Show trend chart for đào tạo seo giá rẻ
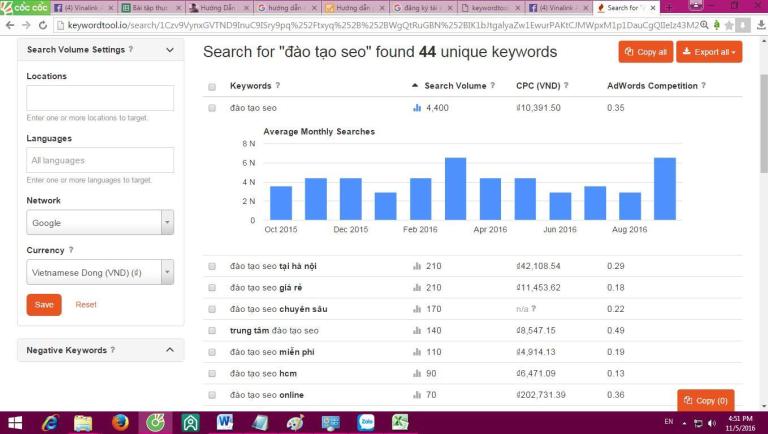This screenshot has width=768, height=434. 417,288
